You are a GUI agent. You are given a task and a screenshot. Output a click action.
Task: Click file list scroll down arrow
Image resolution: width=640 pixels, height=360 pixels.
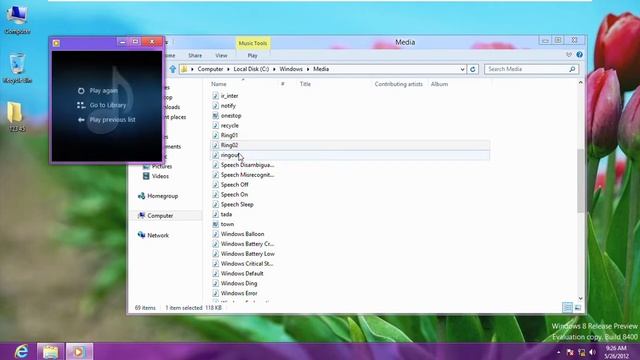click(580, 298)
